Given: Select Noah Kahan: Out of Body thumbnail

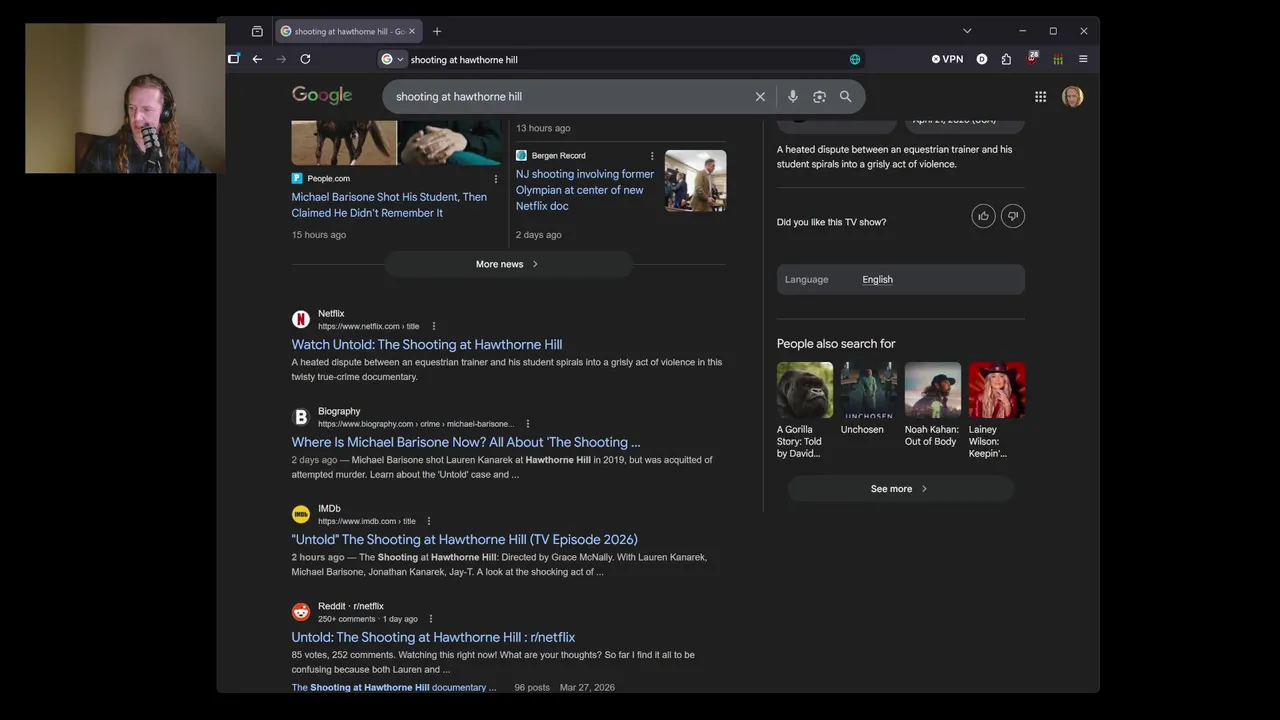Looking at the screenshot, I should pyautogui.click(x=933, y=390).
